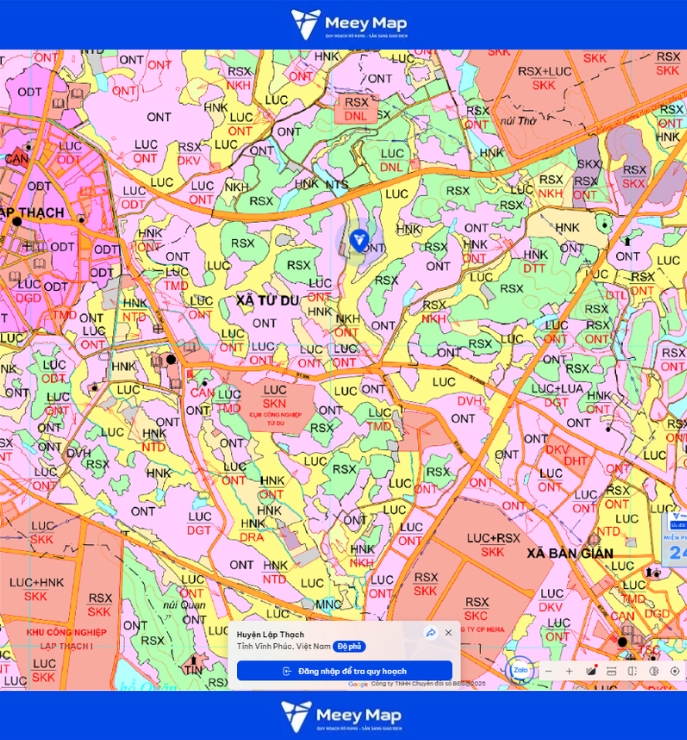Click the HNK DTT zone label
Screen dimensions: 687x740
(535, 261)
